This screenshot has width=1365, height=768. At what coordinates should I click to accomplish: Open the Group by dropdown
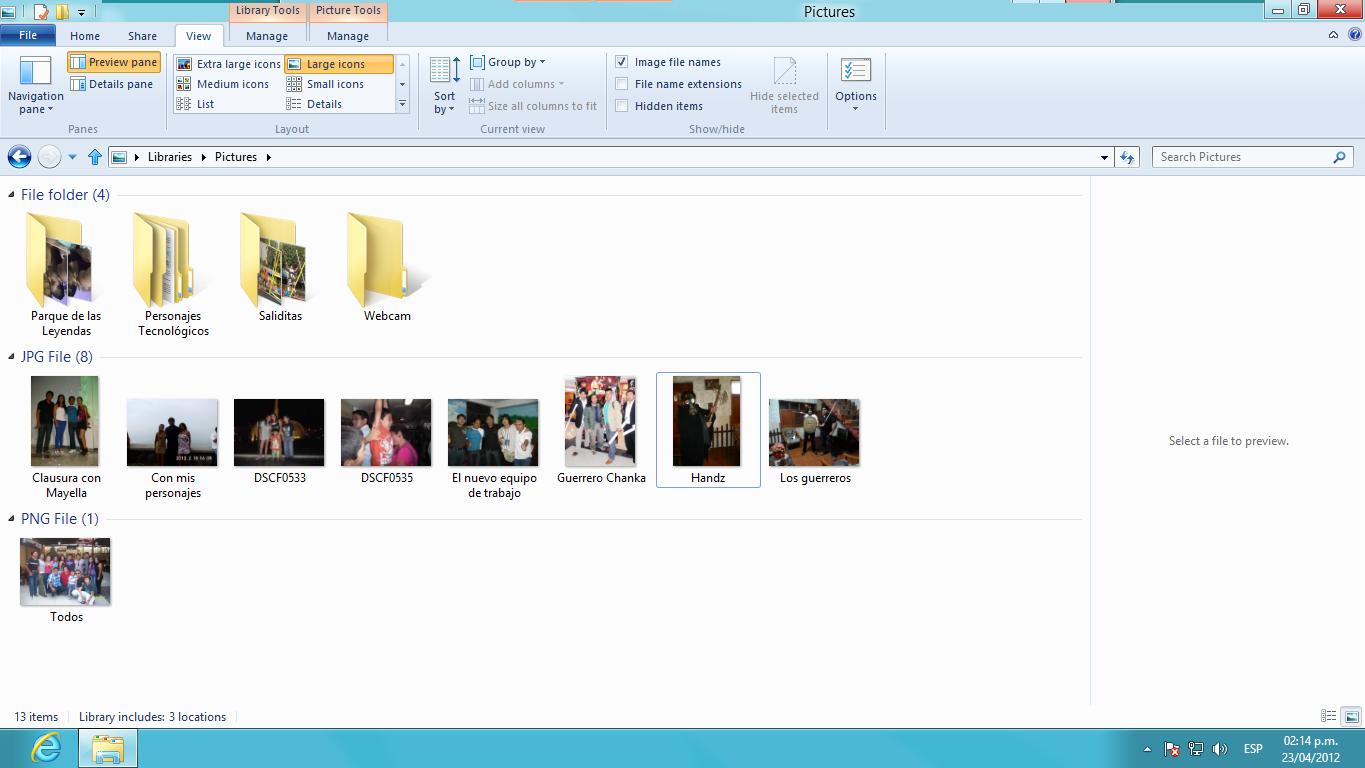tap(508, 62)
